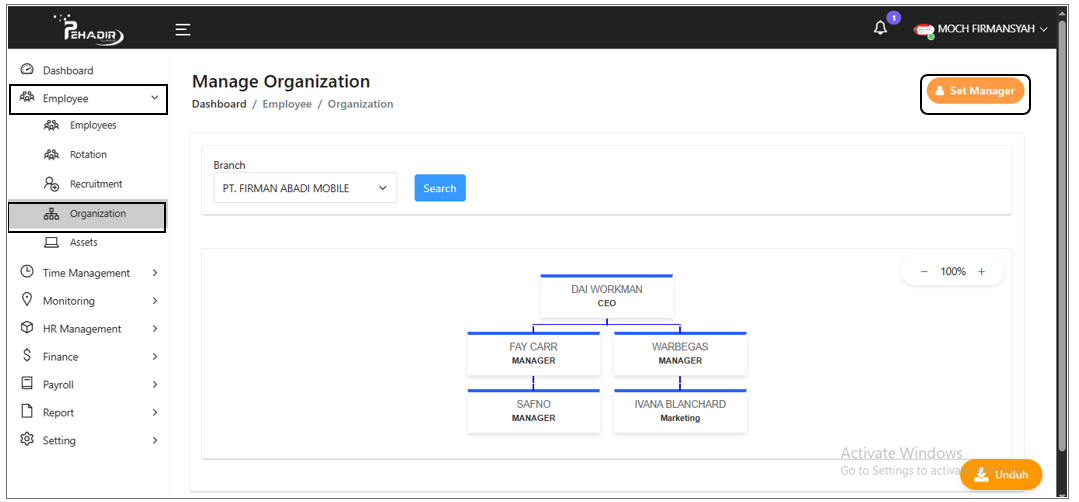Select DAI WORKMAN CEO node
The width and height of the screenshot is (1079, 502).
pyautogui.click(x=607, y=296)
